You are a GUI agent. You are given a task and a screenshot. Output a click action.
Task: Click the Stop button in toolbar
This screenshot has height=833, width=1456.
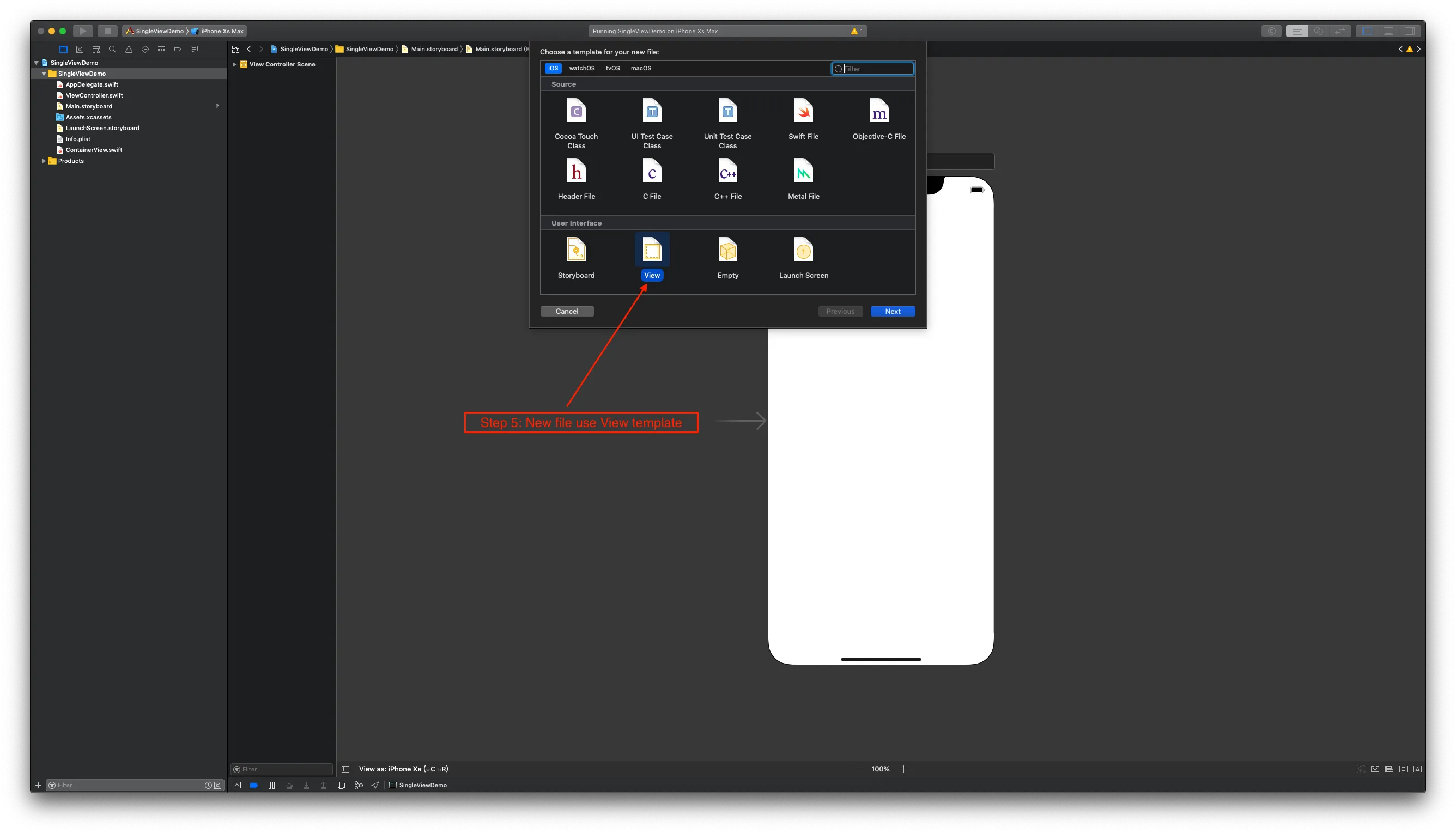[107, 31]
